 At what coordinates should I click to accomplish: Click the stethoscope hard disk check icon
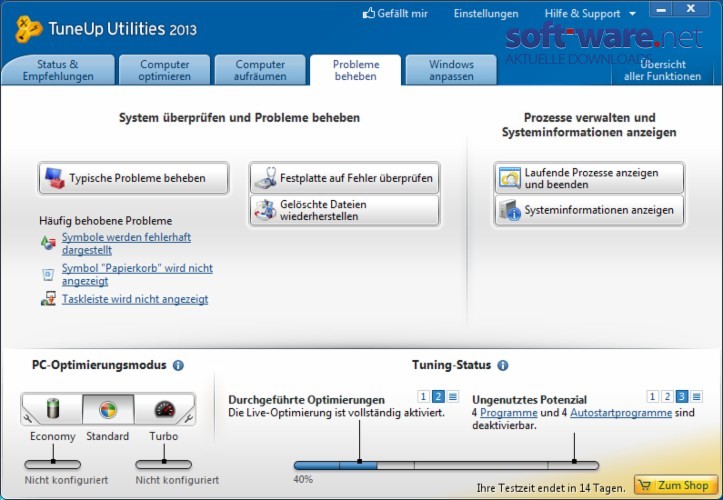266,178
